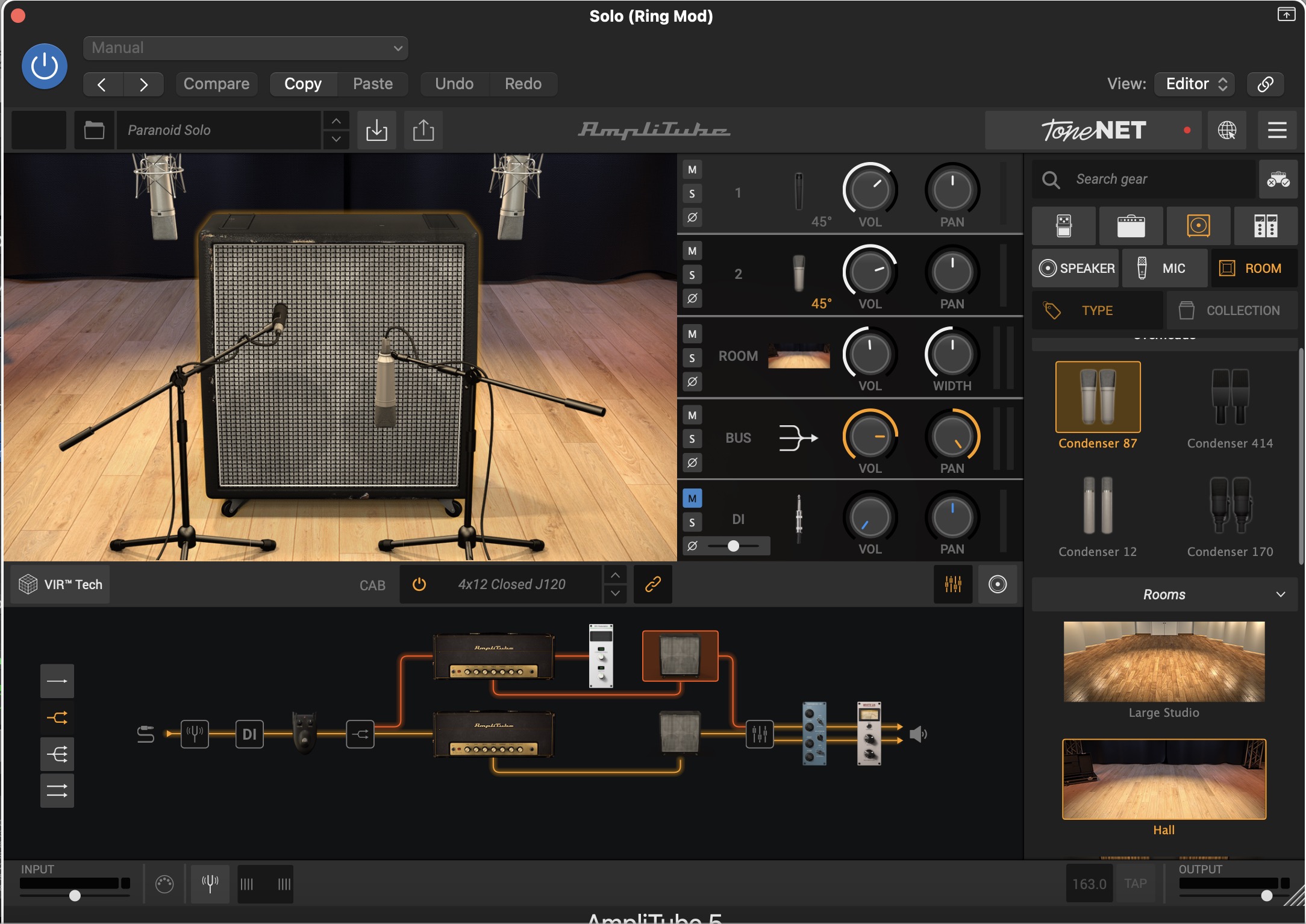Collapse the Rooms section chevron
The height and width of the screenshot is (924, 1306).
tap(1281, 595)
